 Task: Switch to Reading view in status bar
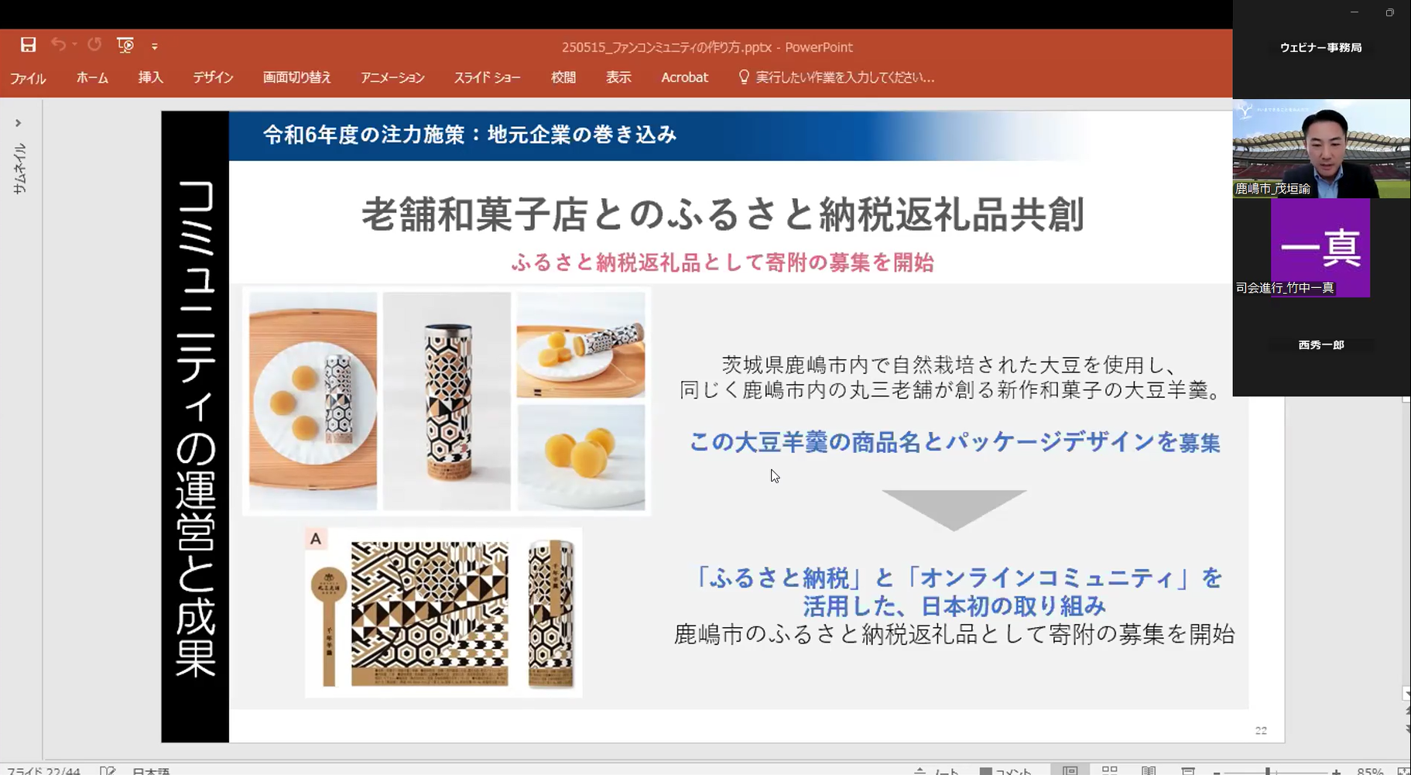(1148, 771)
